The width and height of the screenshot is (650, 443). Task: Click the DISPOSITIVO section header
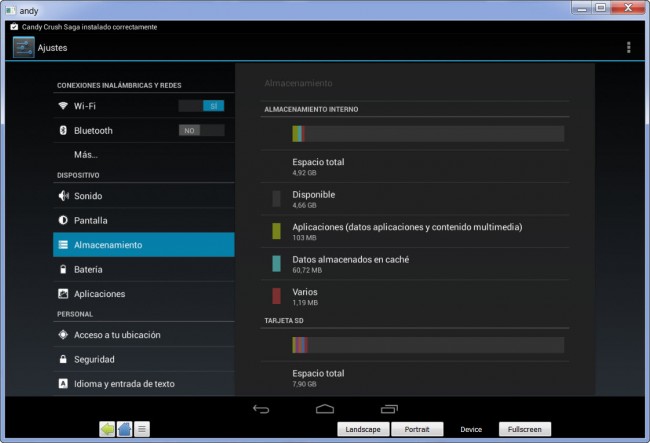point(78,175)
